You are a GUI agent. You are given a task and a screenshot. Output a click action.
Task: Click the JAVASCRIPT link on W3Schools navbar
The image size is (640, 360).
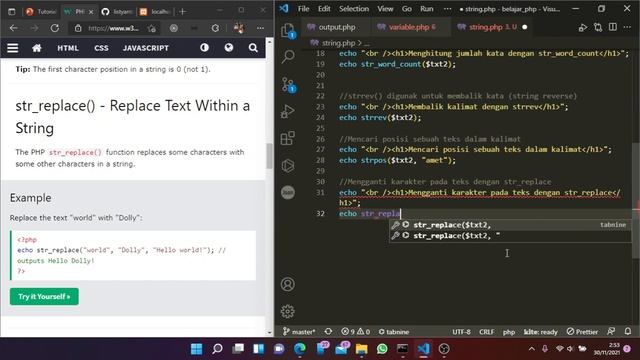tap(146, 48)
